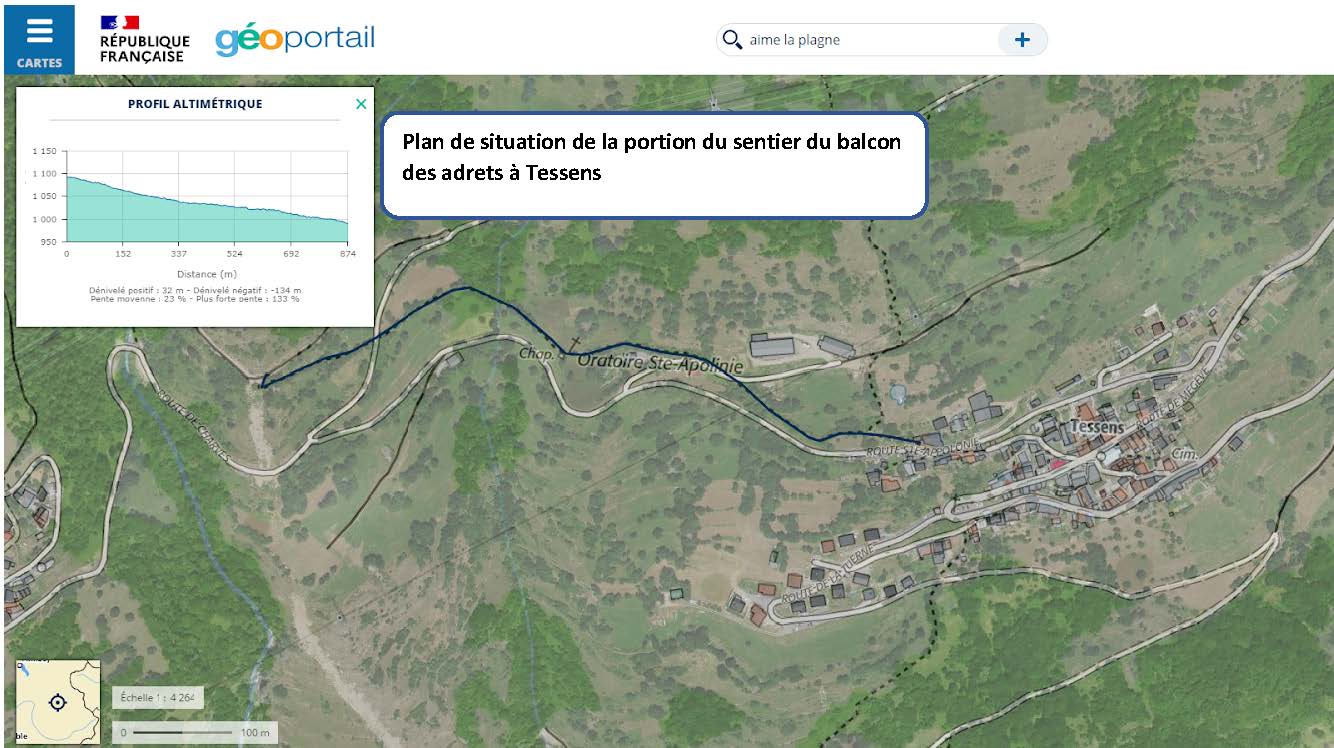Viewport: 1334px width, 748px height.
Task: Click the pond icon north of Route Ste-Apolonie
Action: click(898, 394)
